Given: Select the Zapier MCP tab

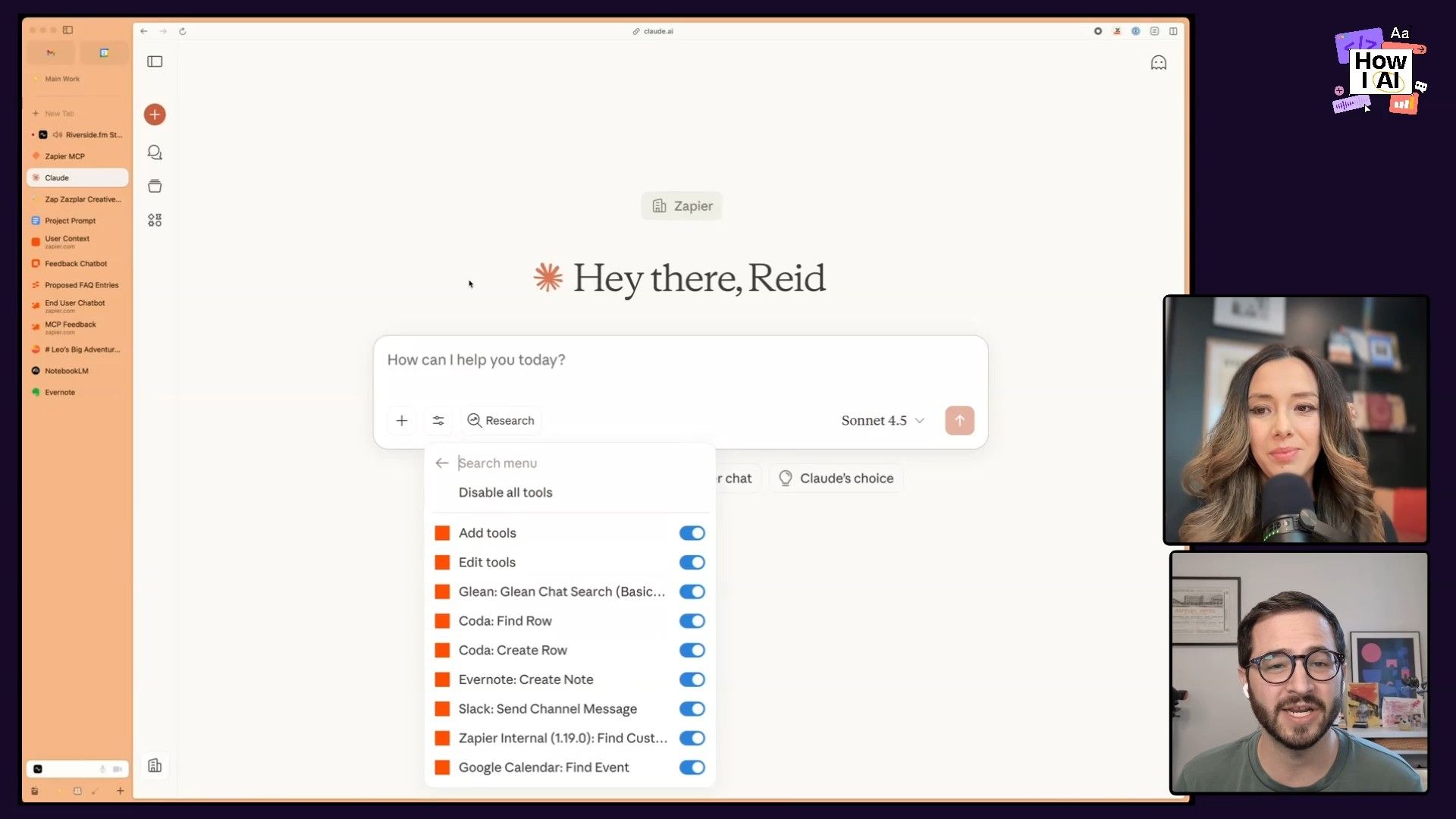Looking at the screenshot, I should 77,156.
